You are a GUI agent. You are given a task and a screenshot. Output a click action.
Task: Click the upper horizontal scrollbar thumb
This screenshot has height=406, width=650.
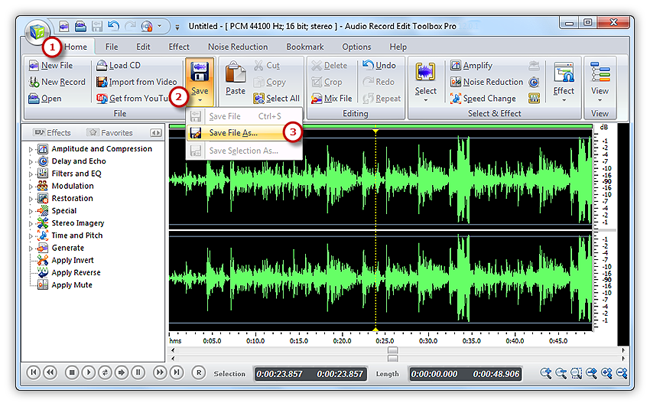point(393,350)
